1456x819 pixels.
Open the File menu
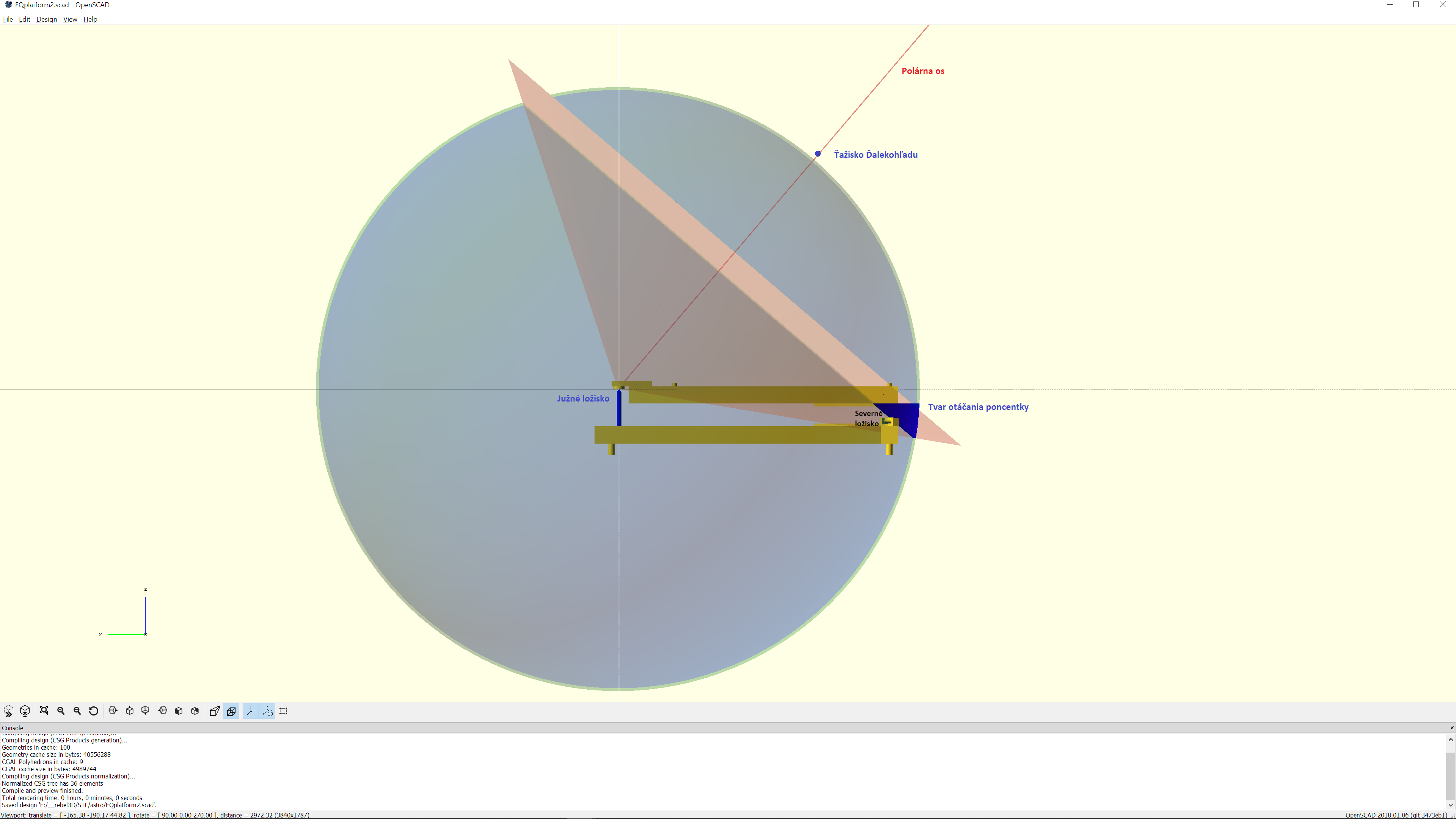8,19
